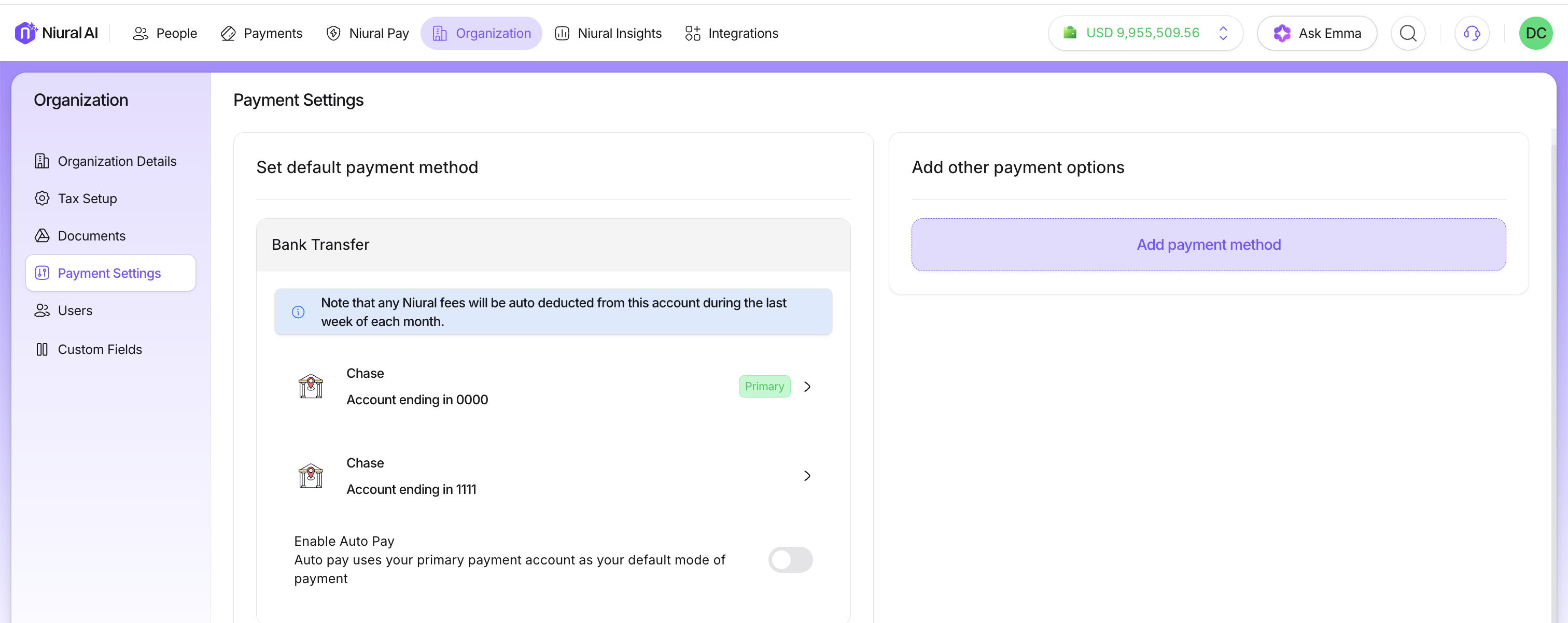
Task: Click the Niural AI logo icon
Action: coord(25,33)
